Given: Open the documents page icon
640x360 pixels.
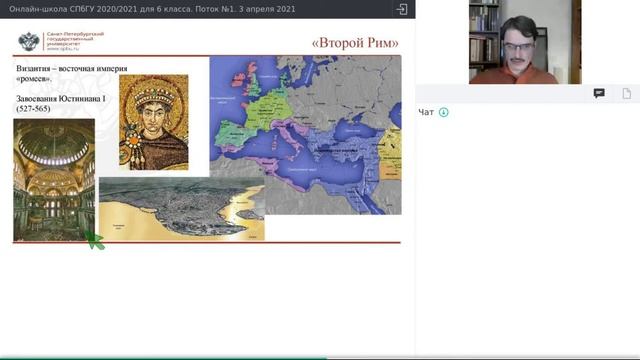Looking at the screenshot, I should [627, 93].
